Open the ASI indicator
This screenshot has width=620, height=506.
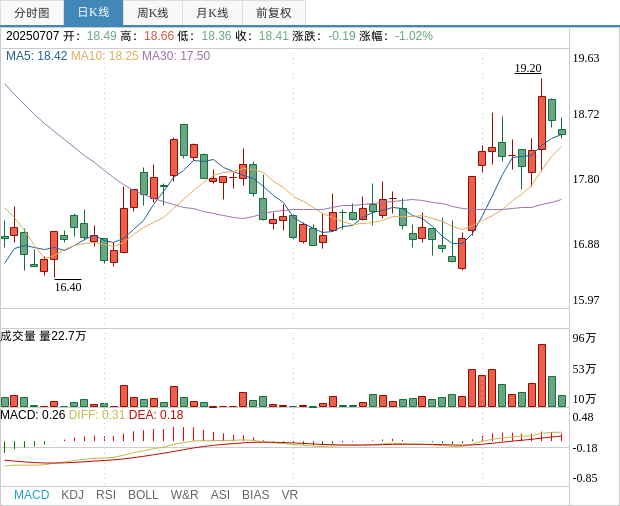(220, 495)
